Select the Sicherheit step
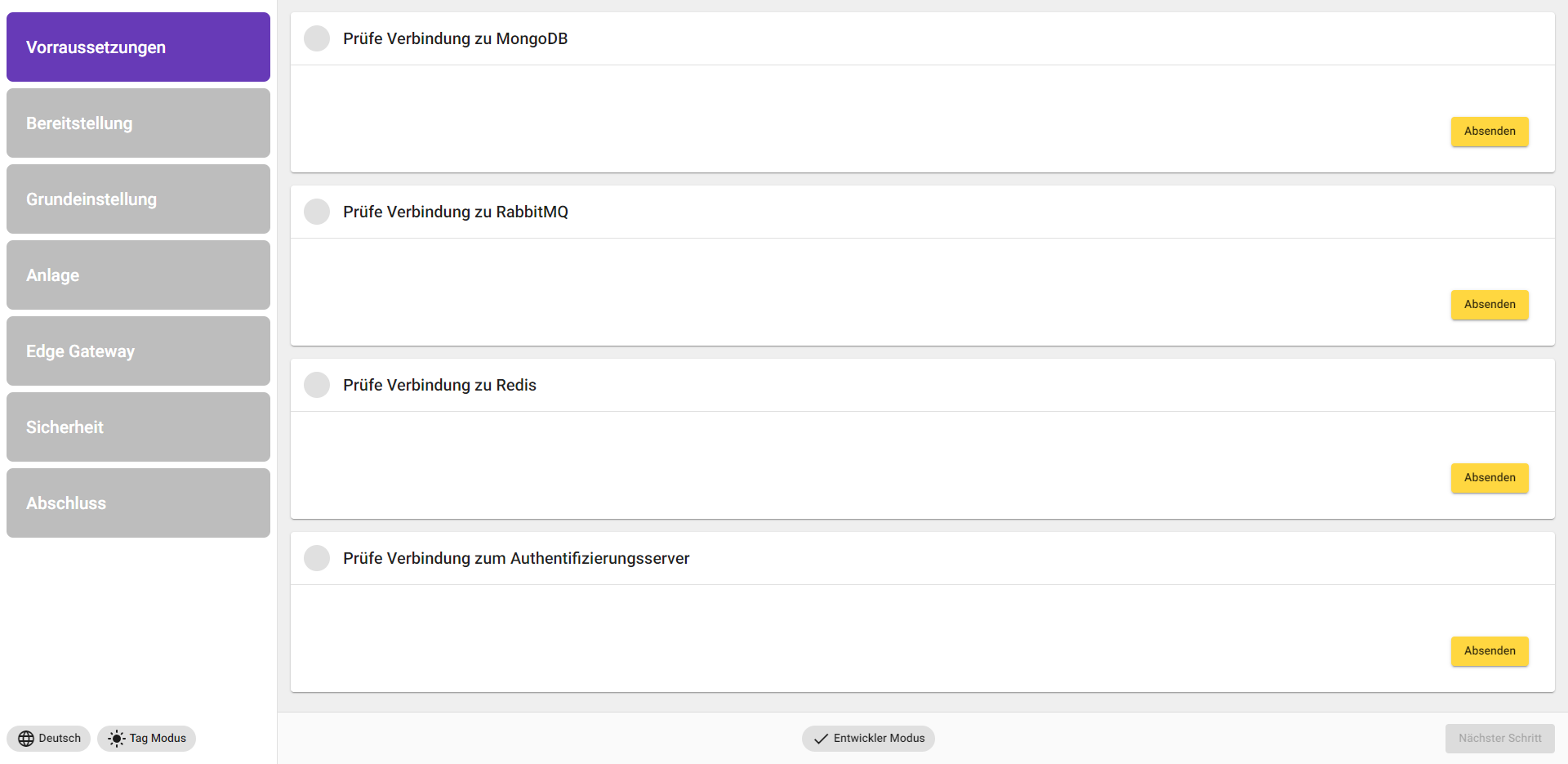1568x764 pixels. click(138, 427)
